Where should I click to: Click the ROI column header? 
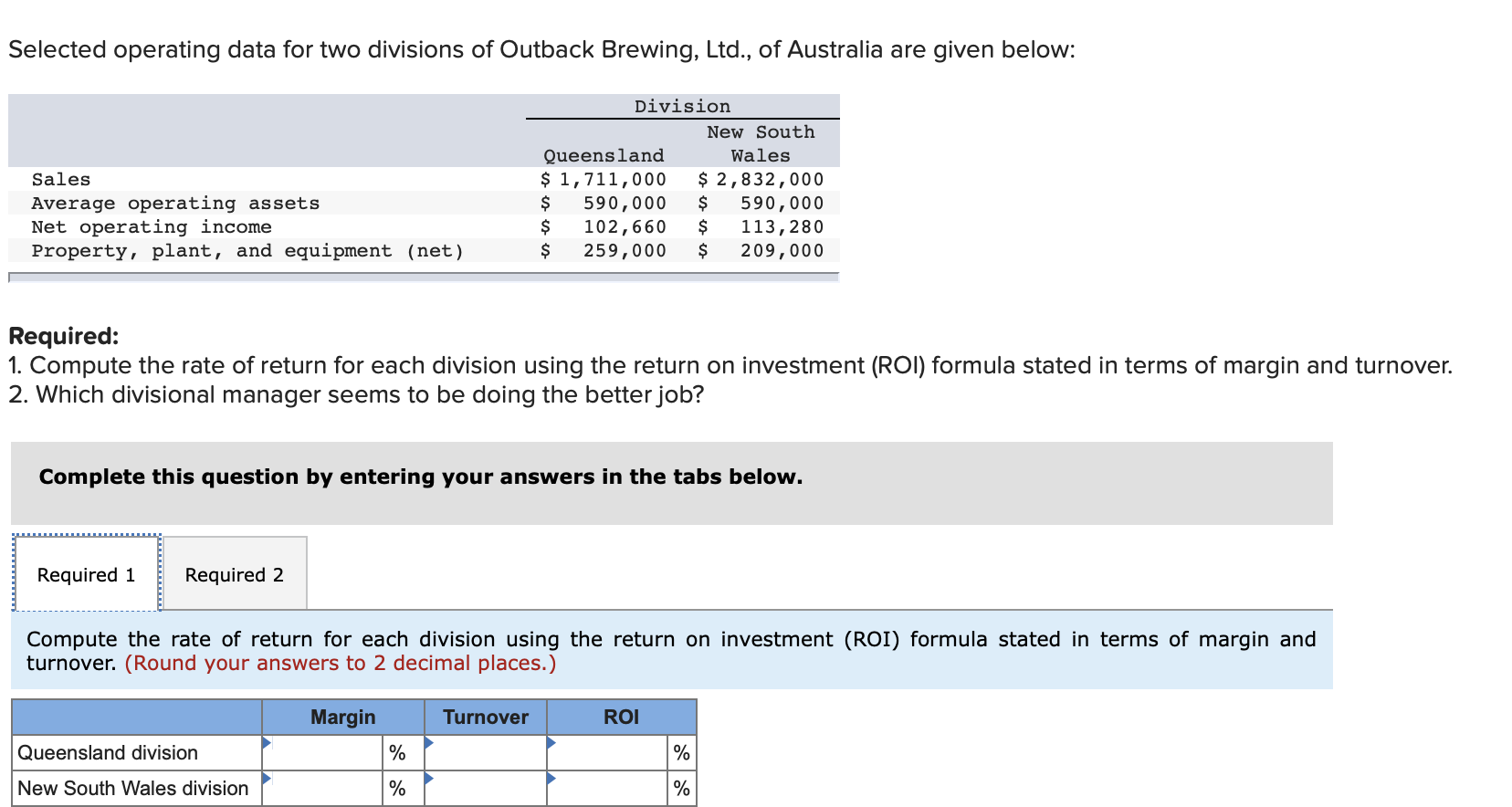coord(621,718)
